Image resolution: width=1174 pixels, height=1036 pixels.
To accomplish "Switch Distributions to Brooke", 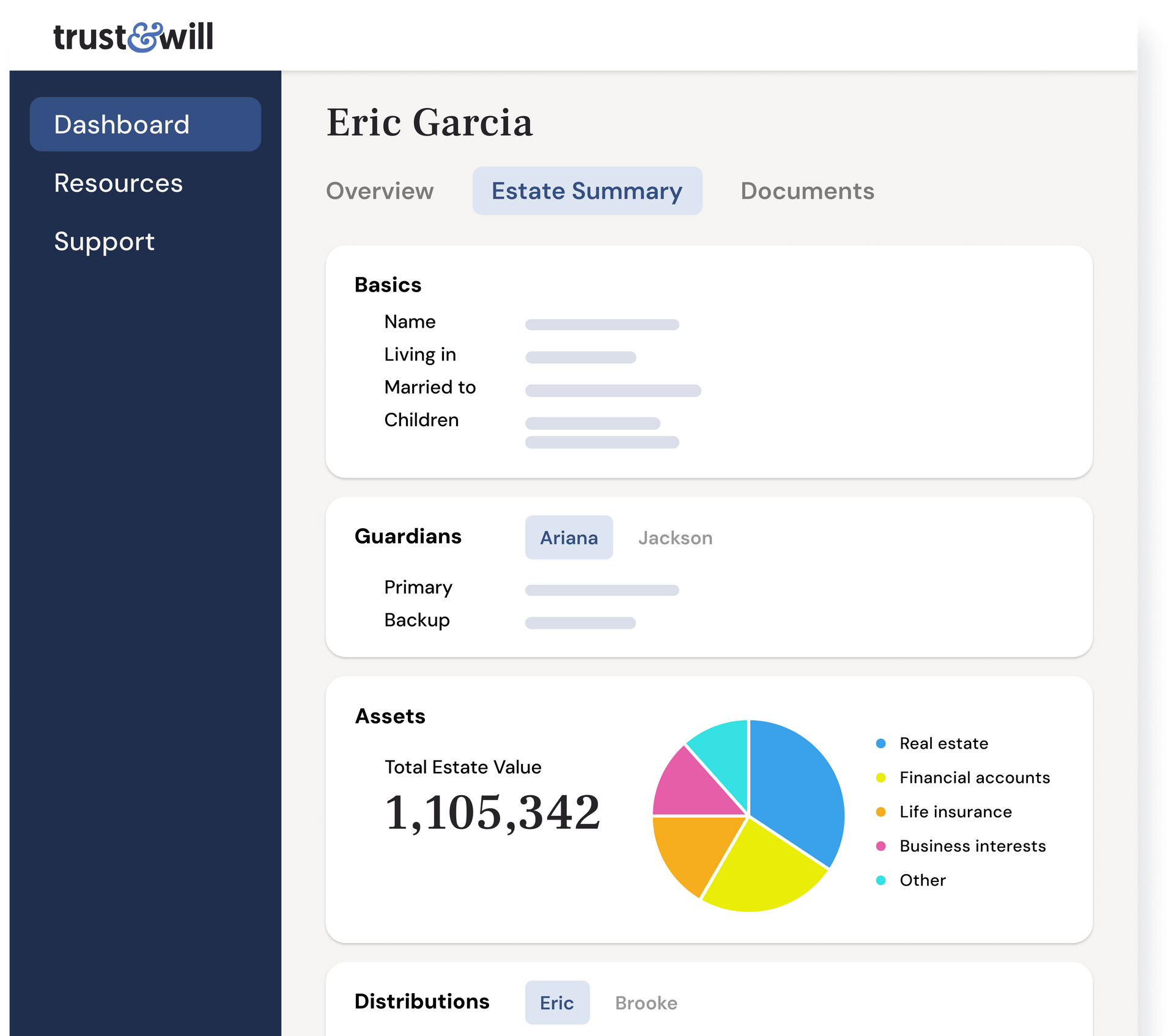I will (x=646, y=1003).
